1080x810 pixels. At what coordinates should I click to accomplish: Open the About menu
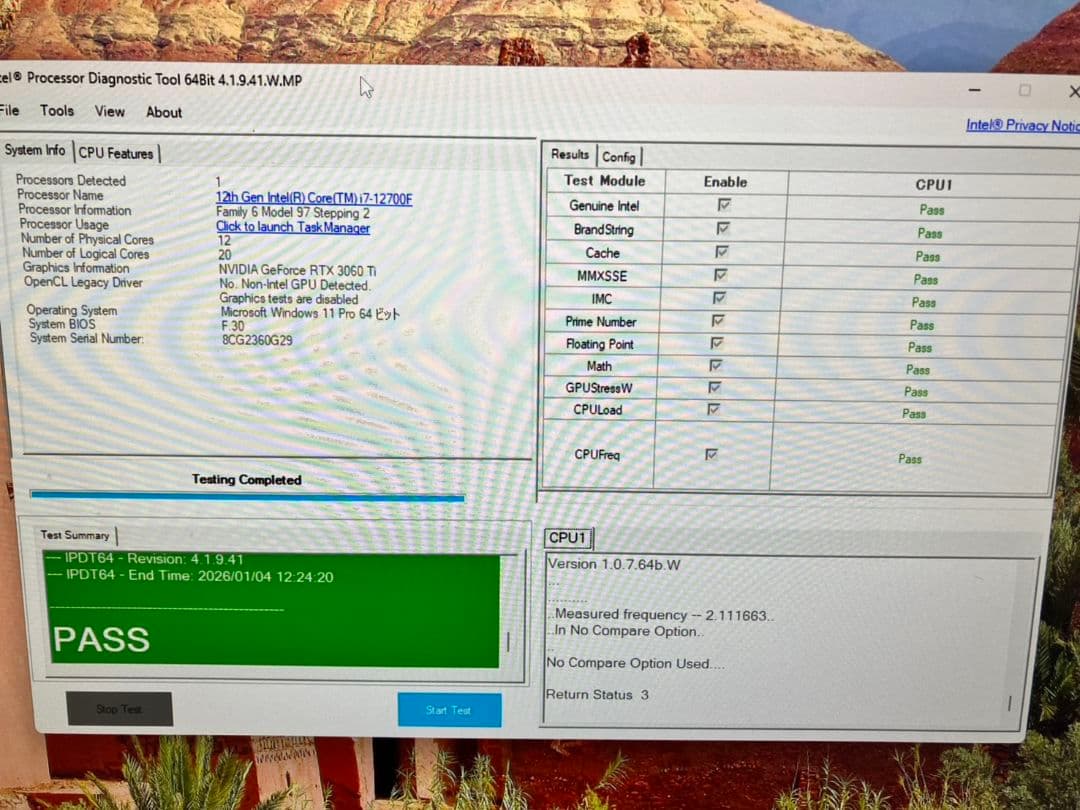pyautogui.click(x=163, y=112)
